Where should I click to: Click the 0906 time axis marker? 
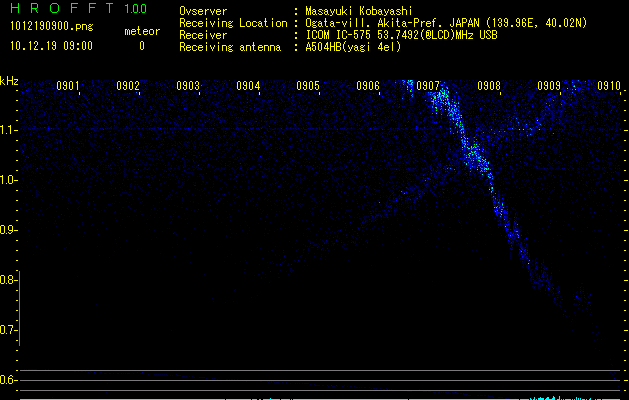click(x=368, y=86)
